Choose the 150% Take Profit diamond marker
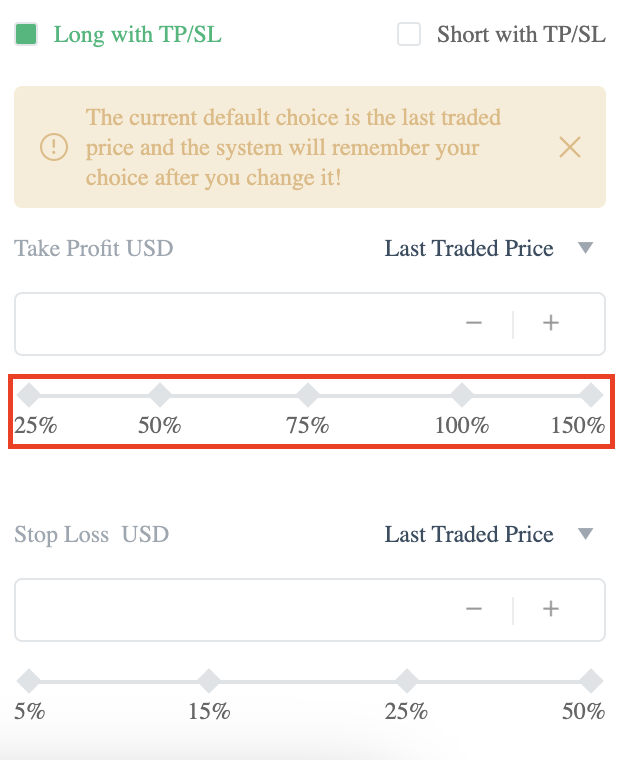Screen dimensions: 622x760 [x=591, y=395]
